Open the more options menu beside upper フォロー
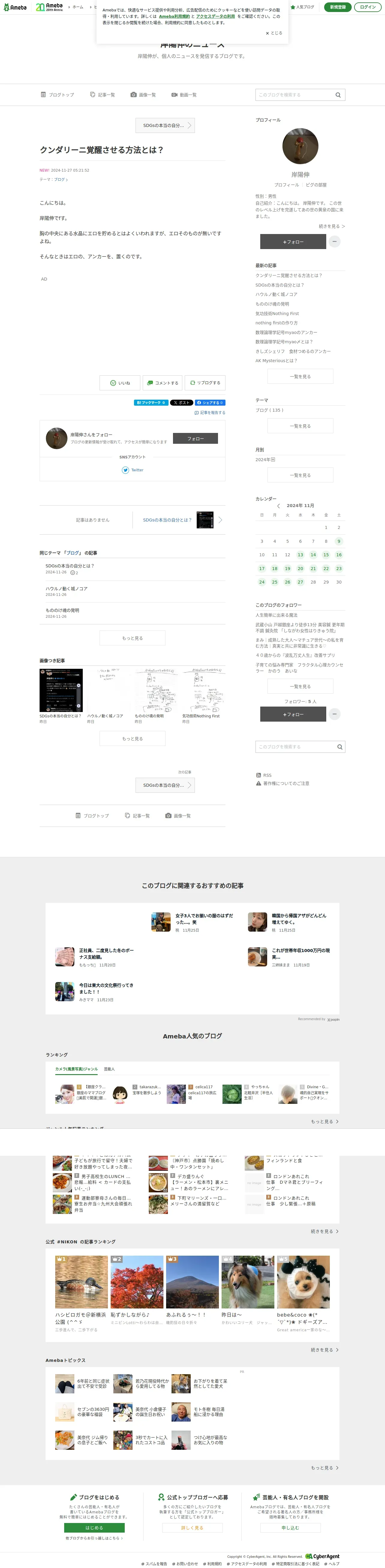Image resolution: width=385 pixels, height=1568 pixels. pyautogui.click(x=335, y=242)
